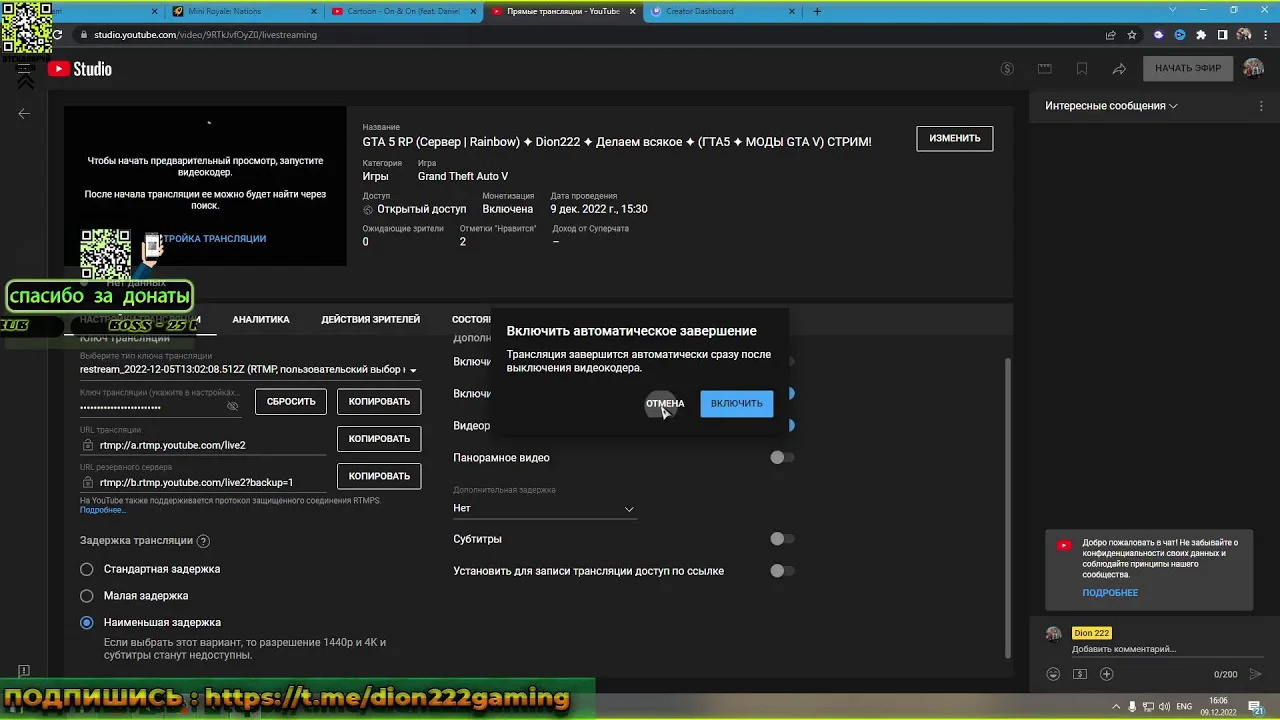This screenshot has height=720, width=1280.
Task: Expand the Интересные сообщения chat dropdown
Action: (1111, 106)
